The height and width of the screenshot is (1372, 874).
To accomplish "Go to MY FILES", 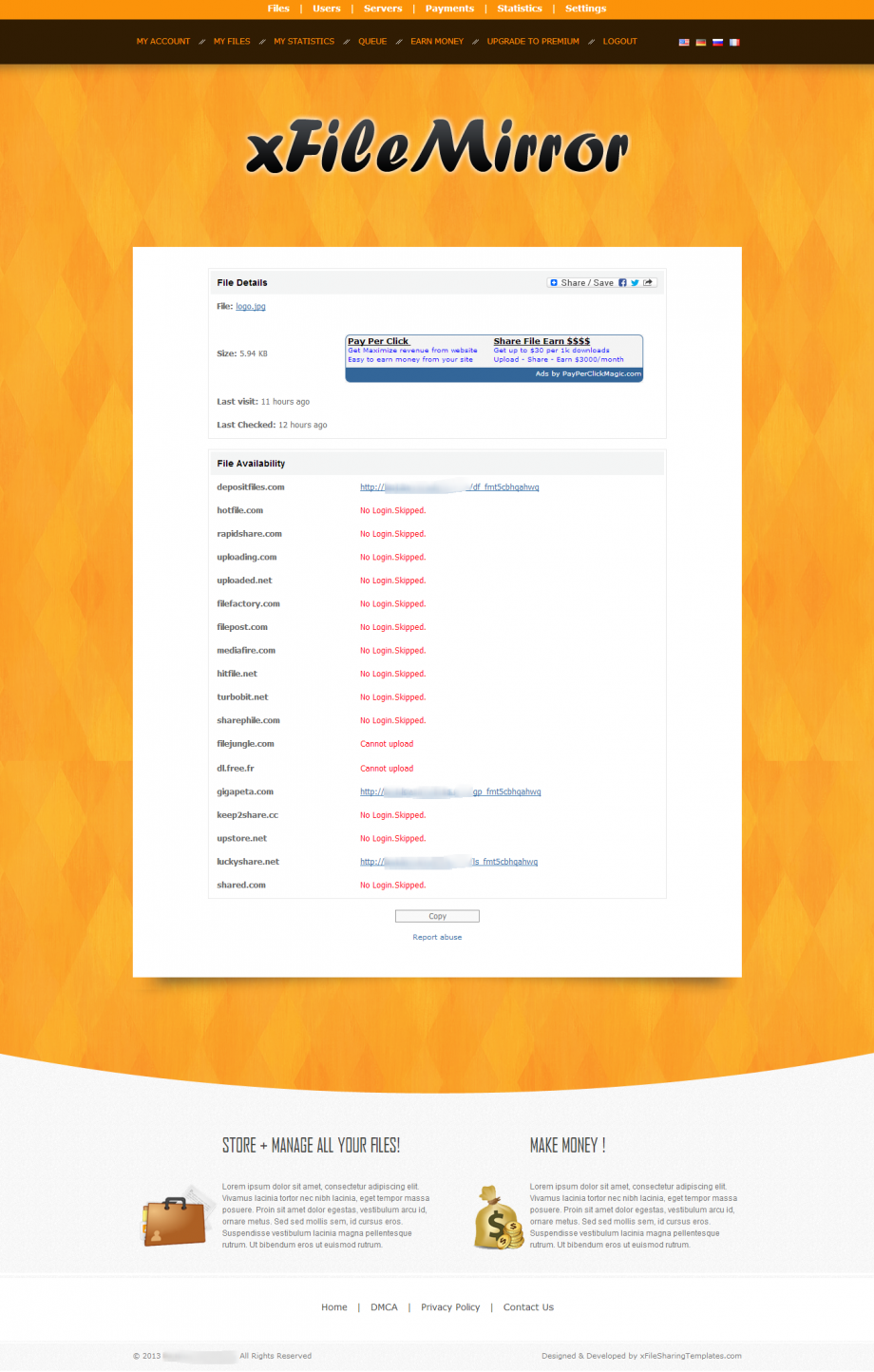I will click(232, 42).
